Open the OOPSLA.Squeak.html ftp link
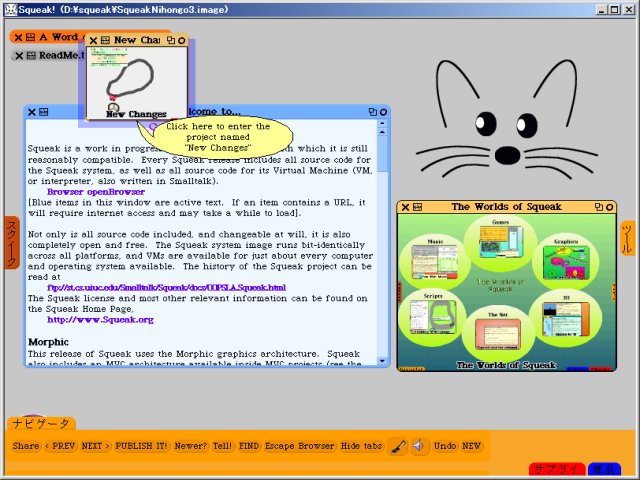Screen dimensions: 640x480 coord(167,287)
